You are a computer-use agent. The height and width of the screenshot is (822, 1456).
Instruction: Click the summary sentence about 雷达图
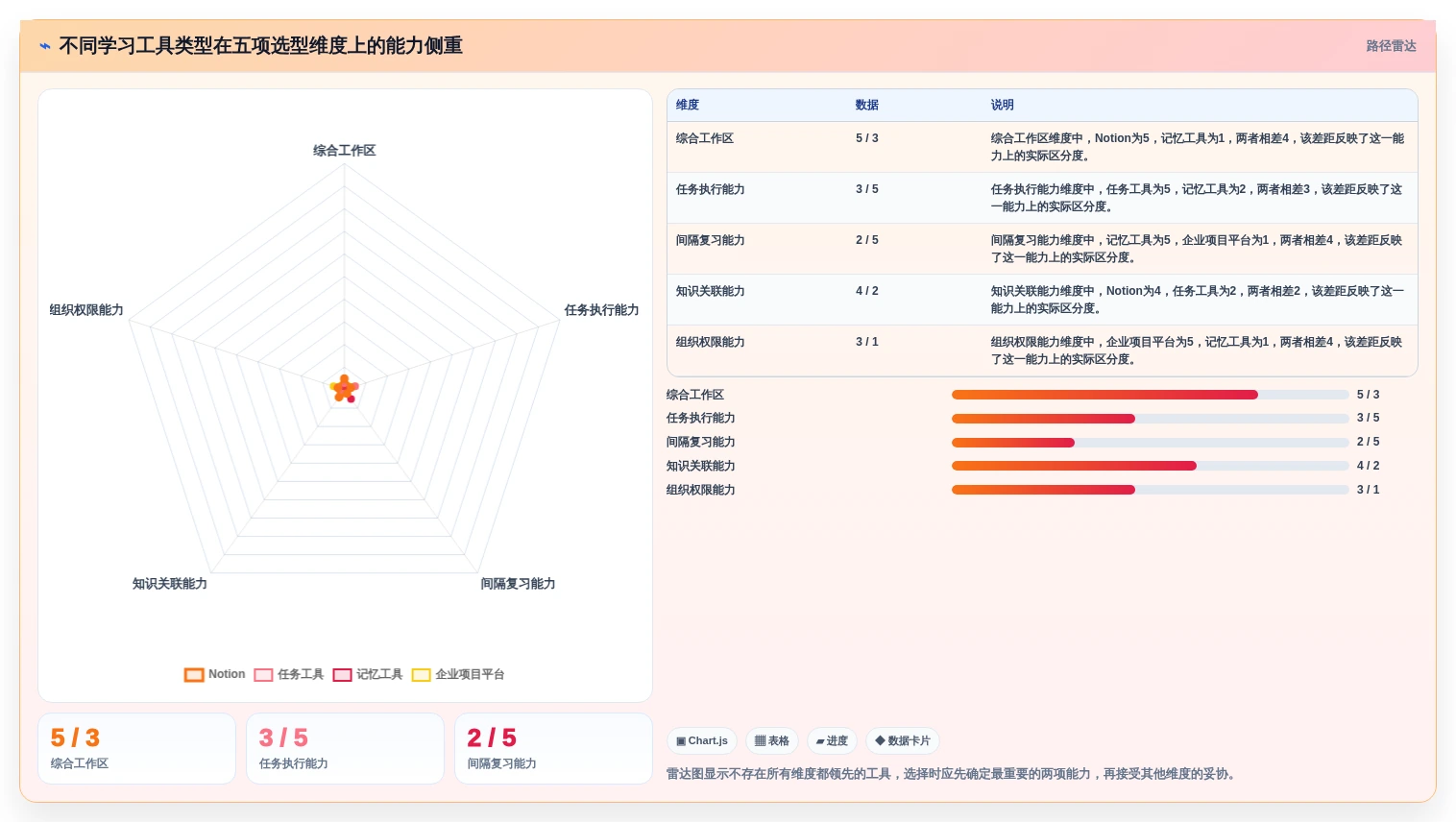(951, 774)
